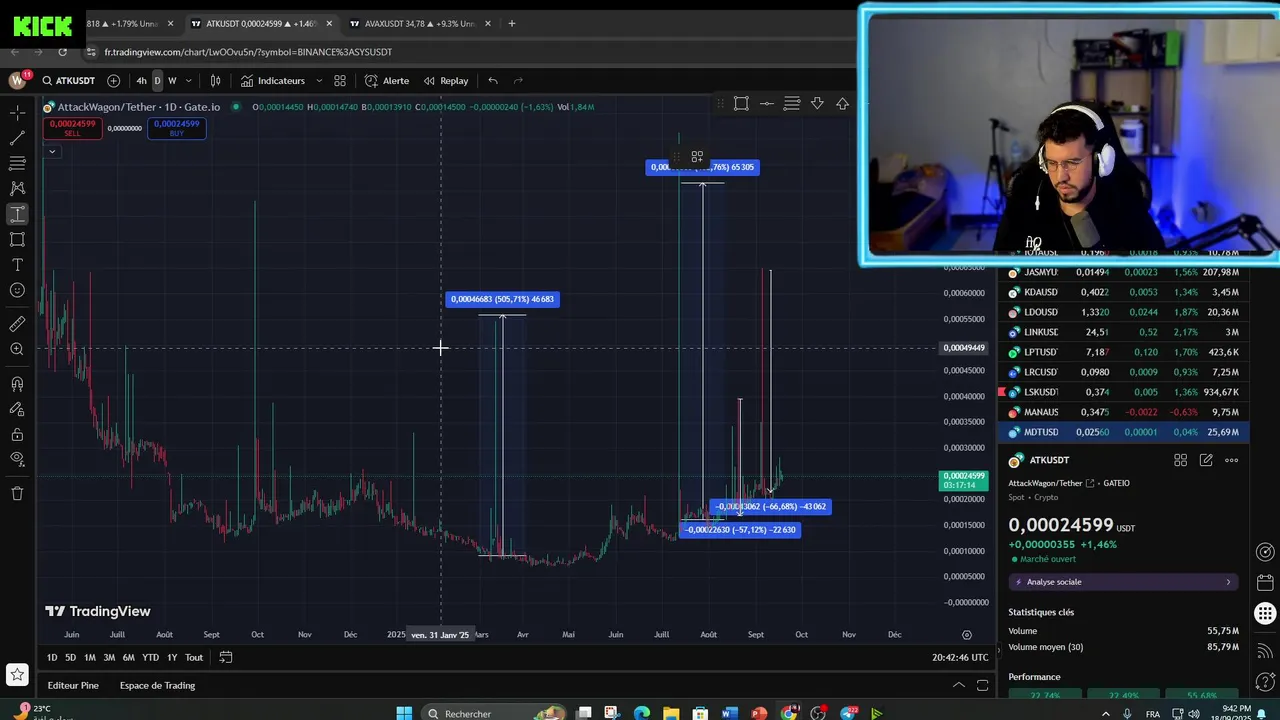1280x720 pixels.
Task: Select the trend line drawing tool
Action: point(17,137)
